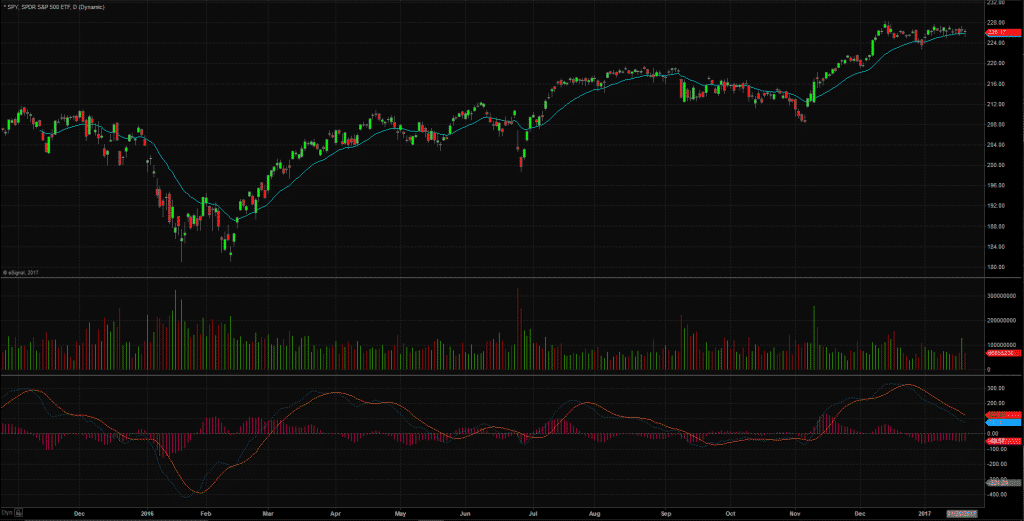Click the 200.00 level on price scale
The width and height of the screenshot is (1024, 521).
pos(996,165)
